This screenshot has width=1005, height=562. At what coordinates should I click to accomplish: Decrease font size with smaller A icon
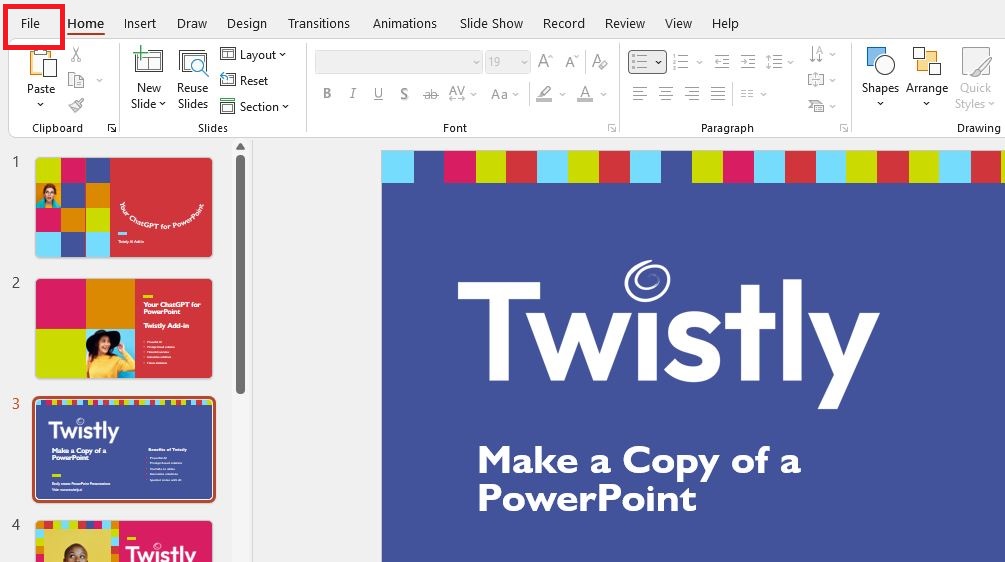[x=571, y=62]
